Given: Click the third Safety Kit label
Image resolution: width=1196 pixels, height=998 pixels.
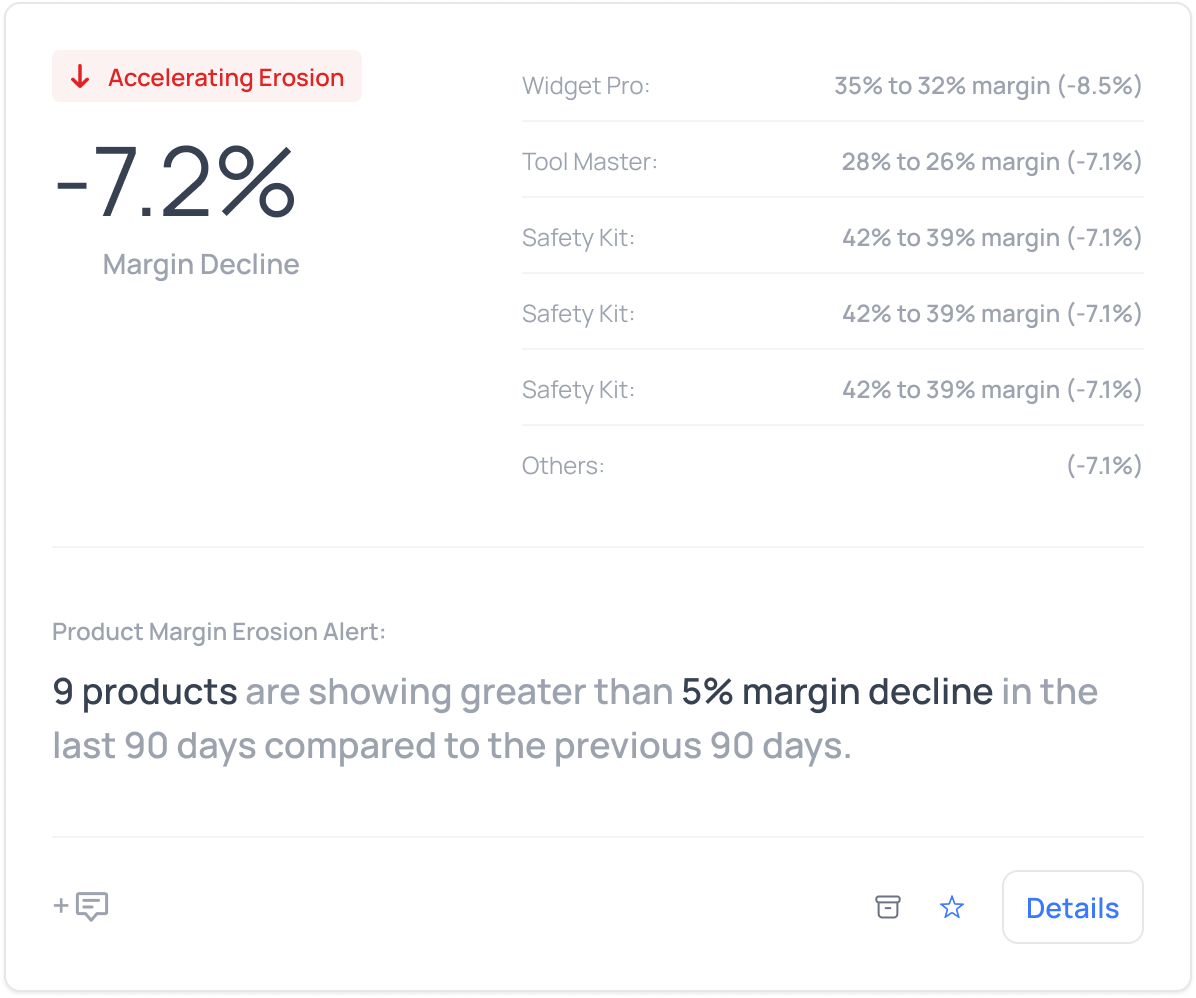Looking at the screenshot, I should point(578,390).
